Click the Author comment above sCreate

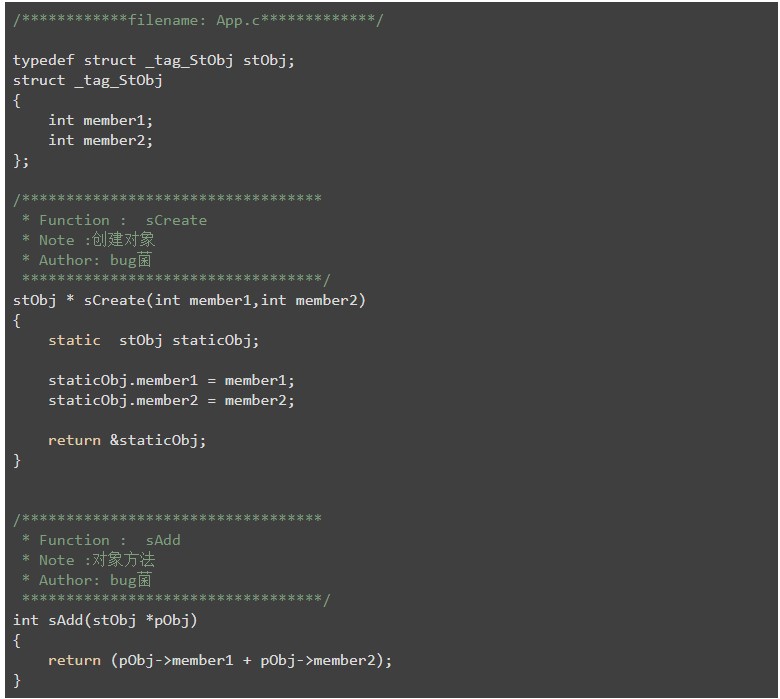86,260
